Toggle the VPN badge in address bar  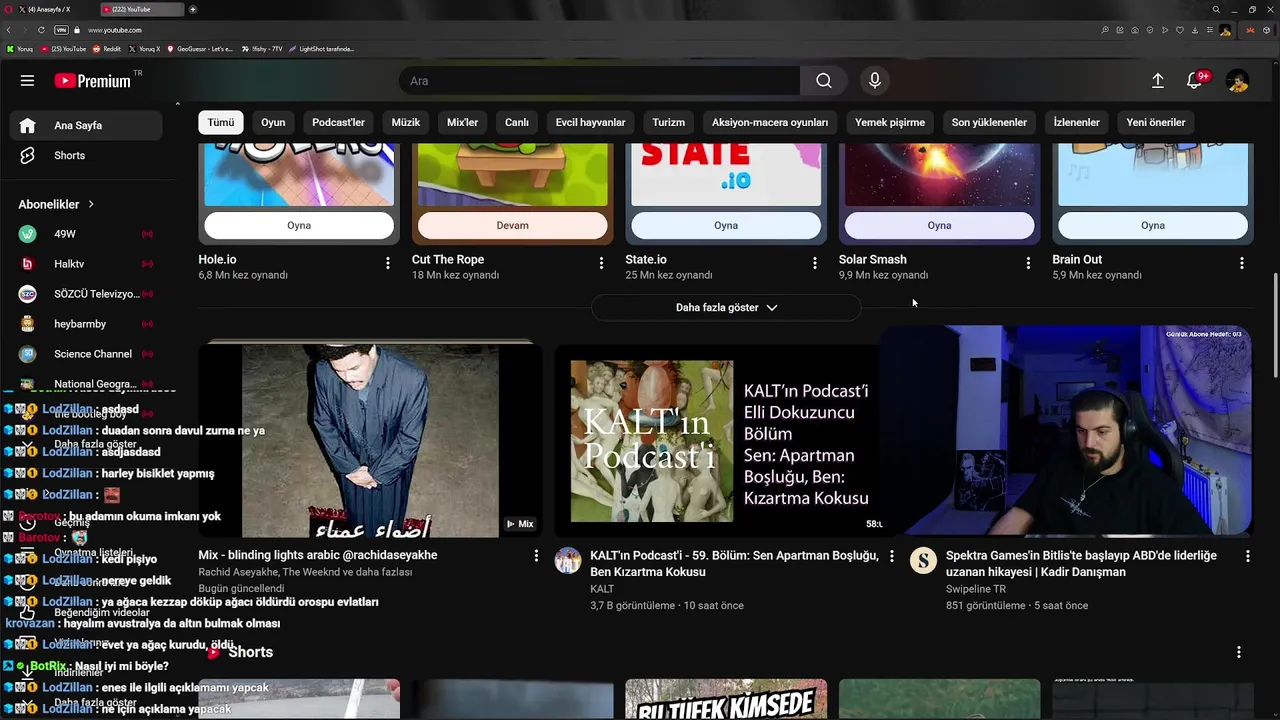point(60,30)
